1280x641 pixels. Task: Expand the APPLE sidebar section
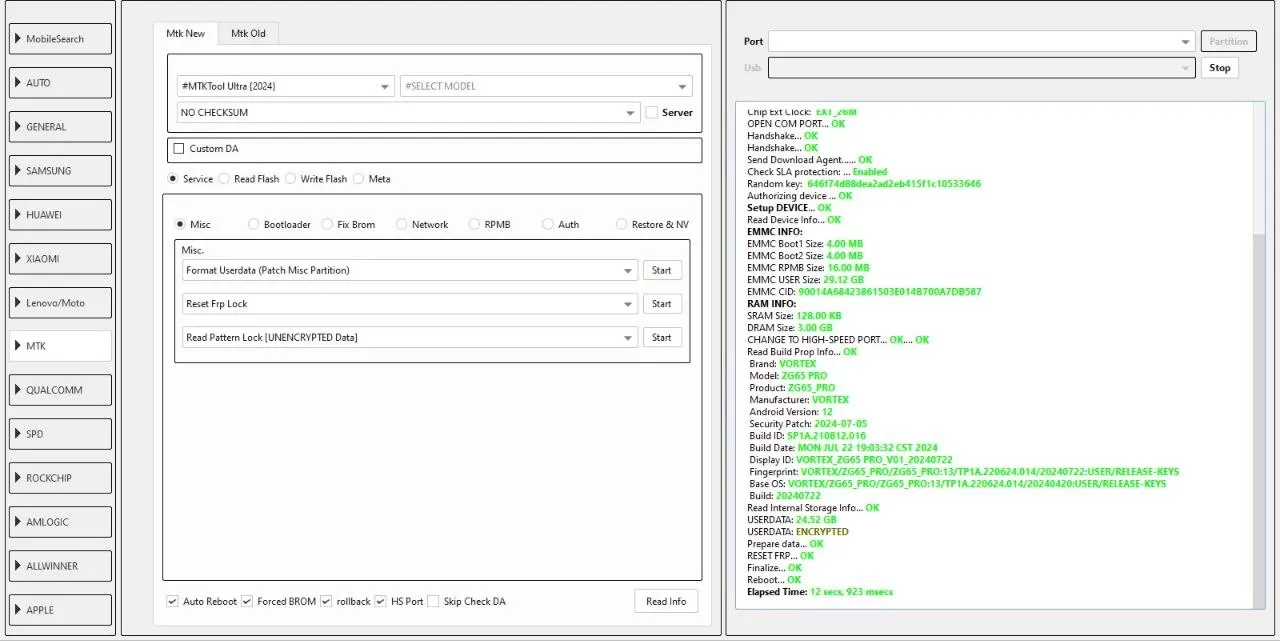point(60,610)
